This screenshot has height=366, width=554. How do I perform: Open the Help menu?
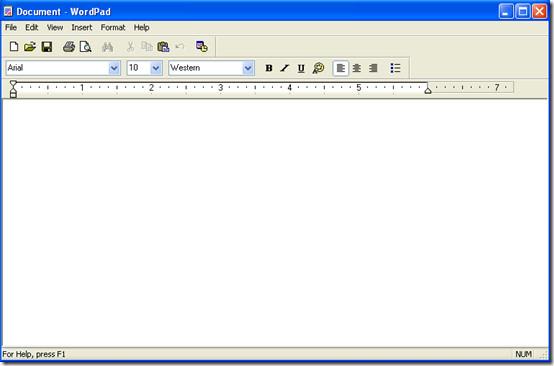coord(141,28)
